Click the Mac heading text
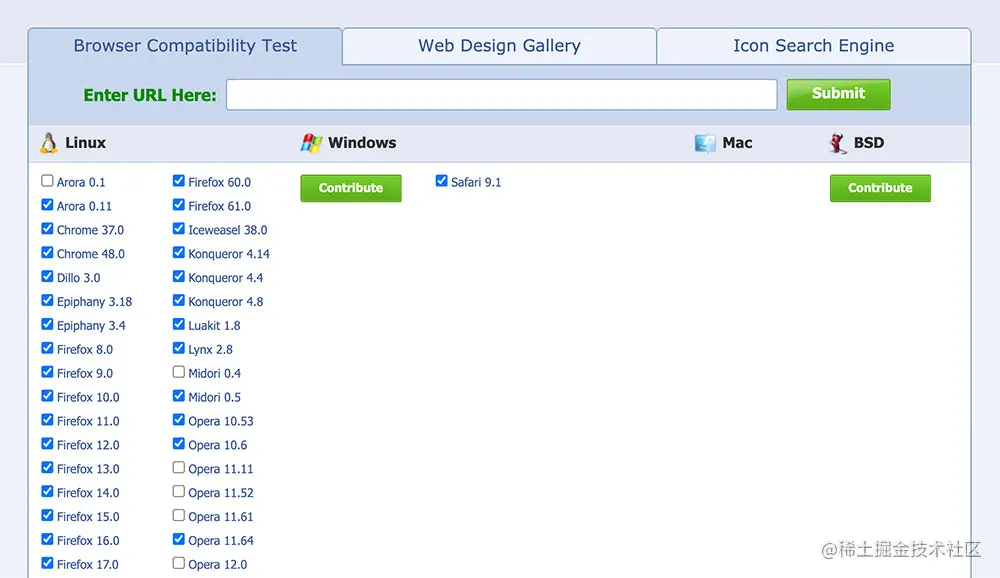1000x578 pixels. (x=737, y=143)
